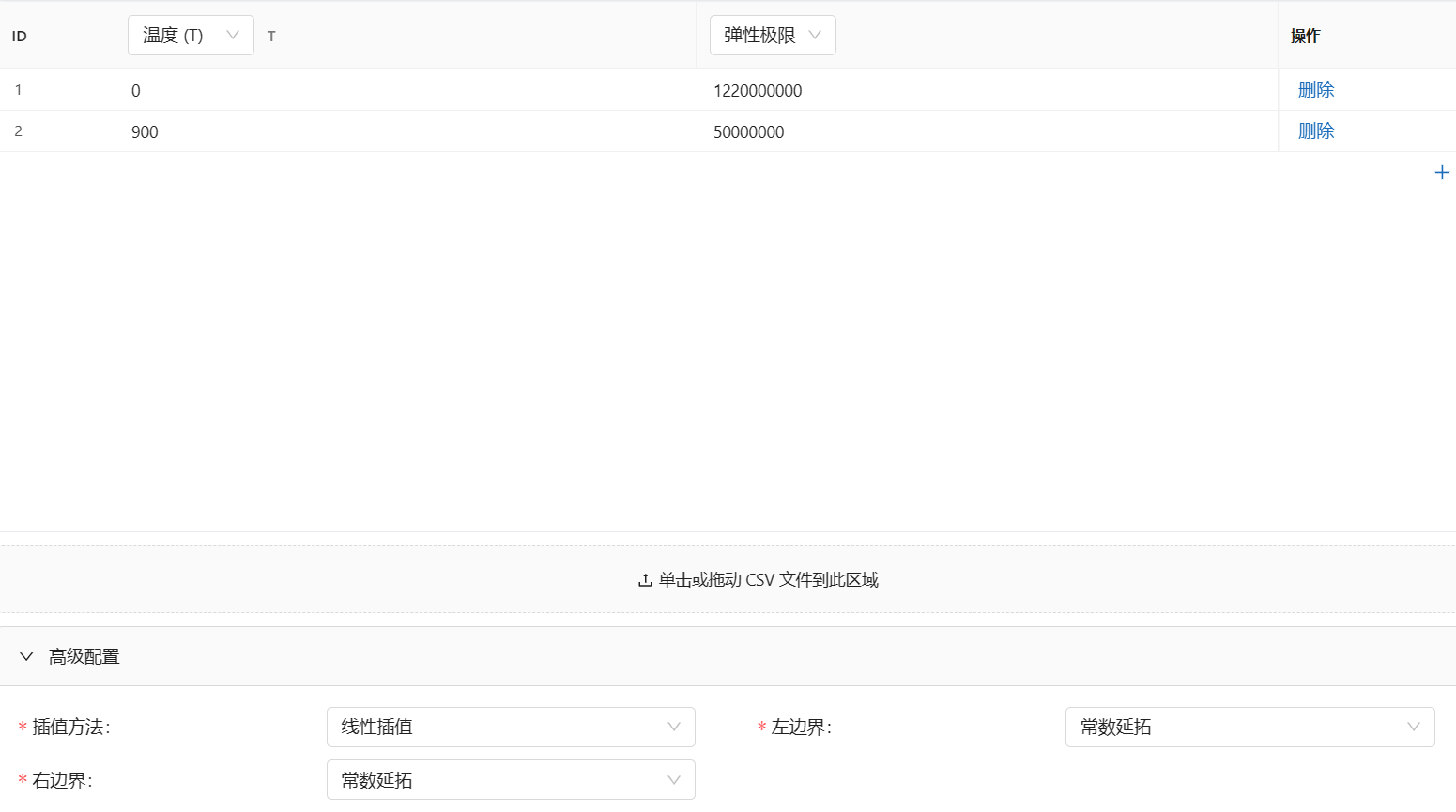Delete row 1 via 删除 link

[1316, 90]
